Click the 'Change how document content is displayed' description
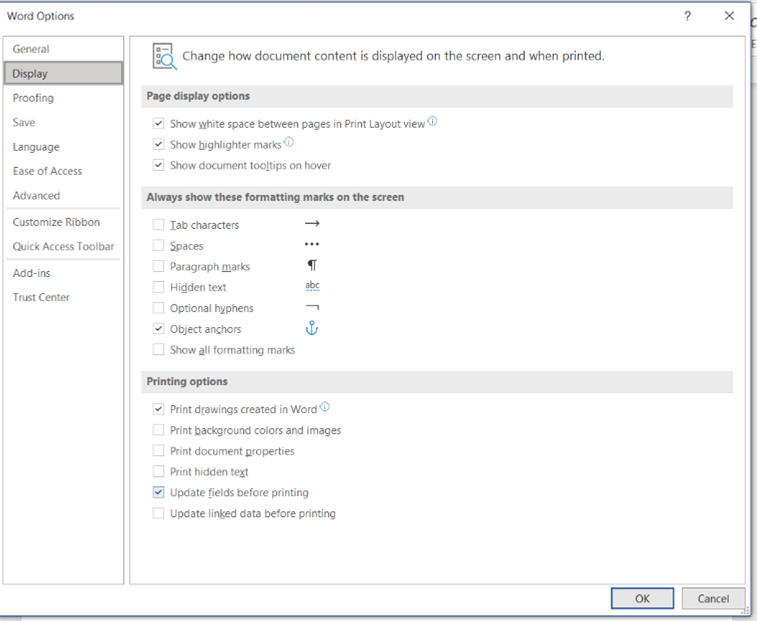757x621 pixels. click(x=393, y=56)
